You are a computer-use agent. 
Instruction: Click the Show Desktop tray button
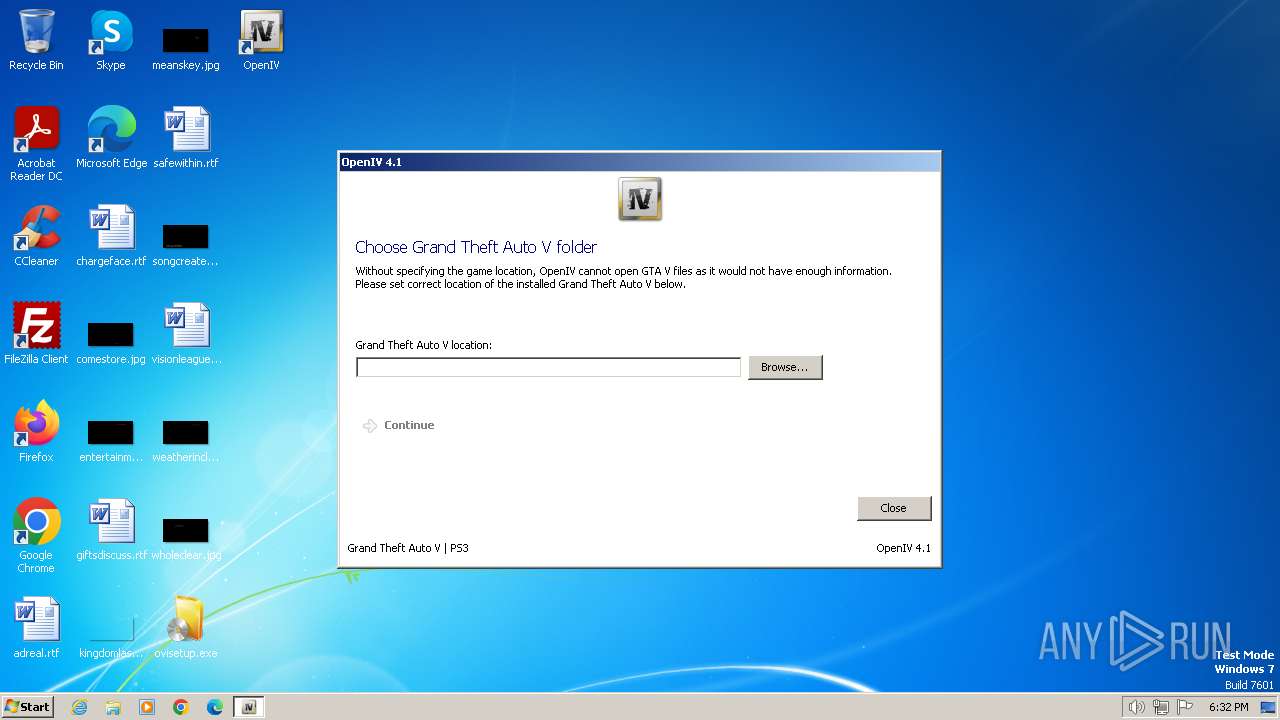1268,707
